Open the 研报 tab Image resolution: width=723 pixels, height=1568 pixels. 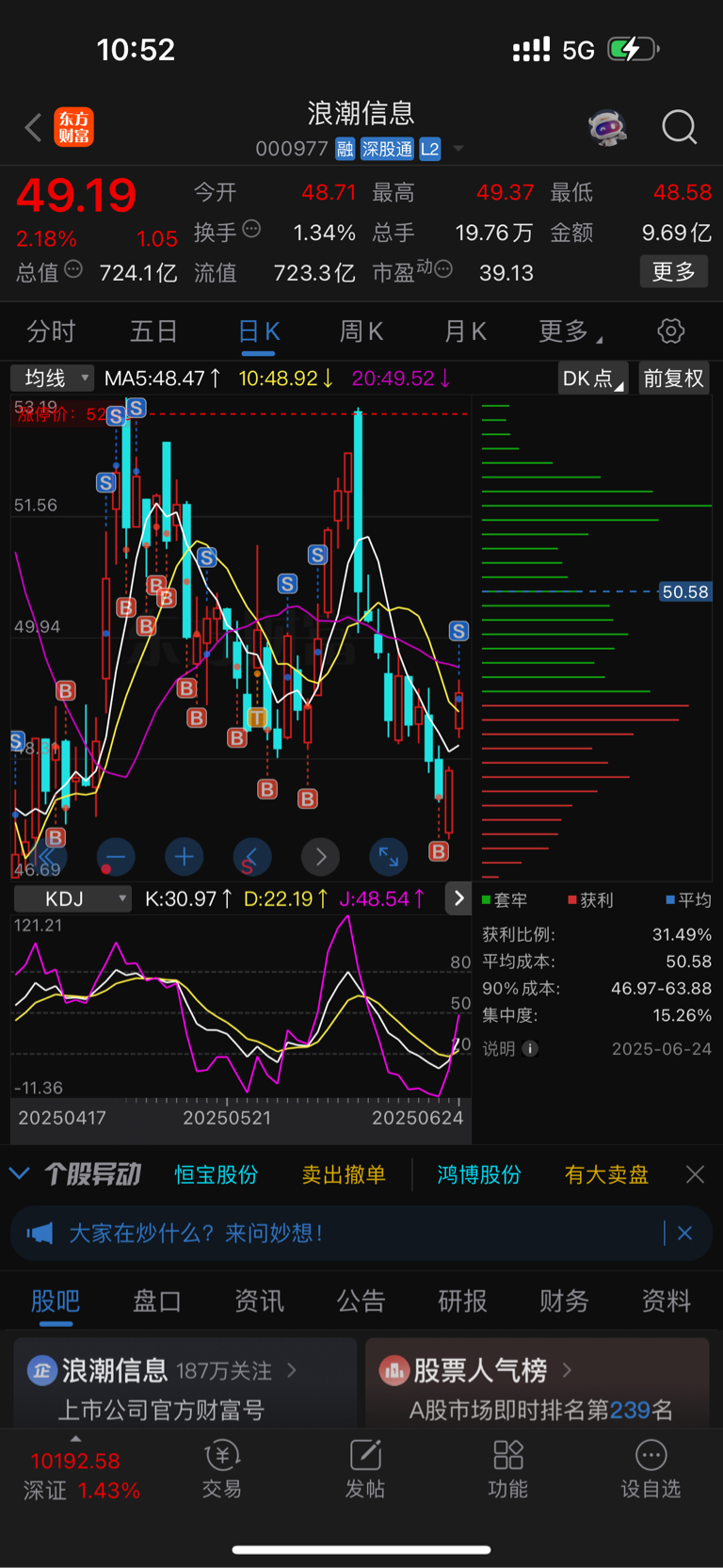462,1301
